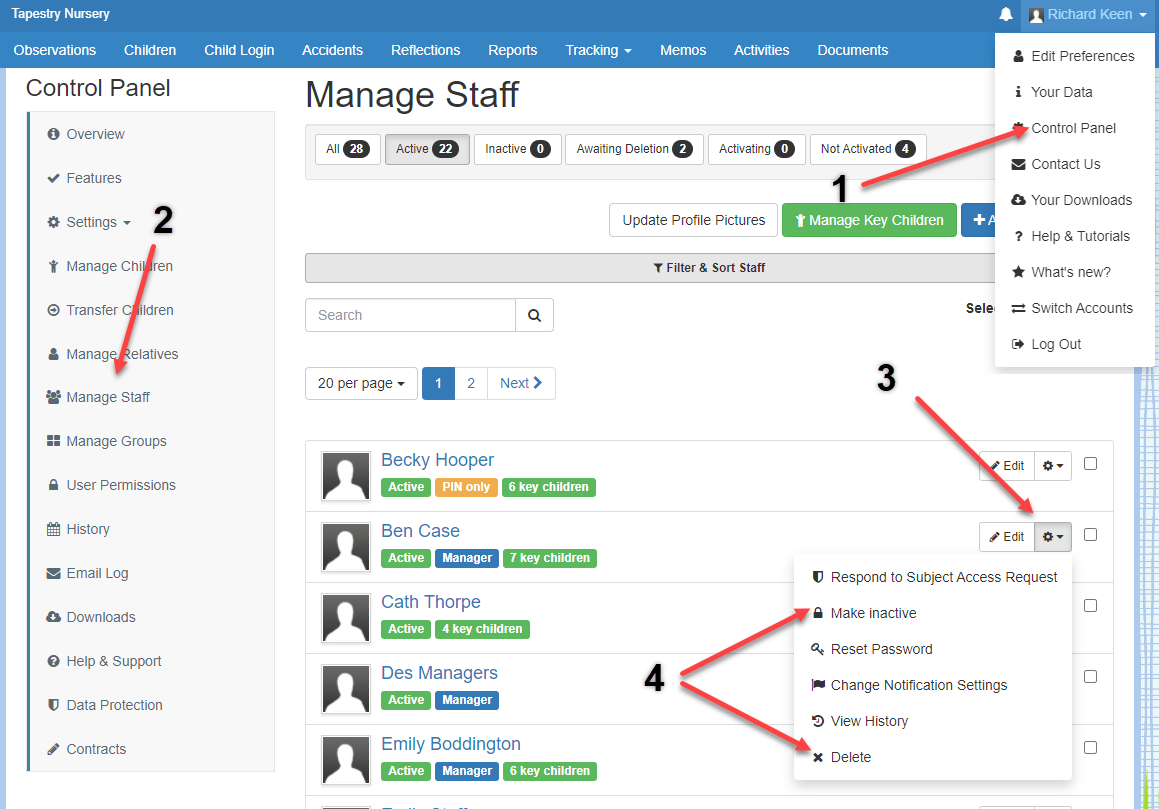Open Becky Hooper staff profile link
Viewport: 1159px width, 809px height.
point(438,460)
